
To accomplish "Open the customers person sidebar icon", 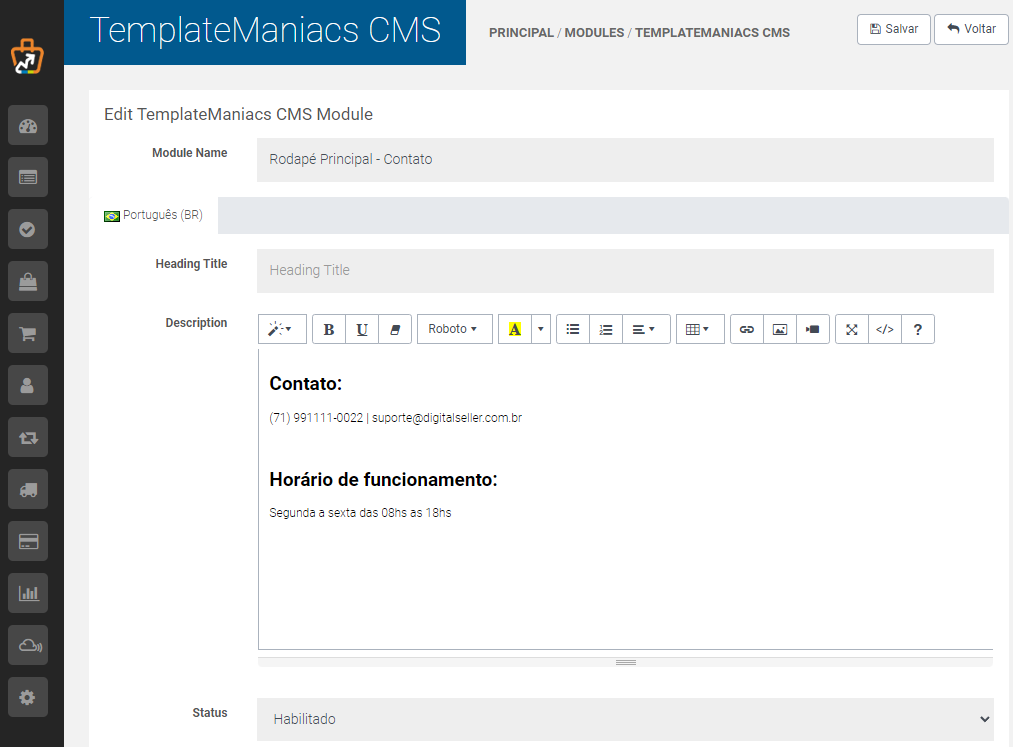I will pyautogui.click(x=28, y=385).
